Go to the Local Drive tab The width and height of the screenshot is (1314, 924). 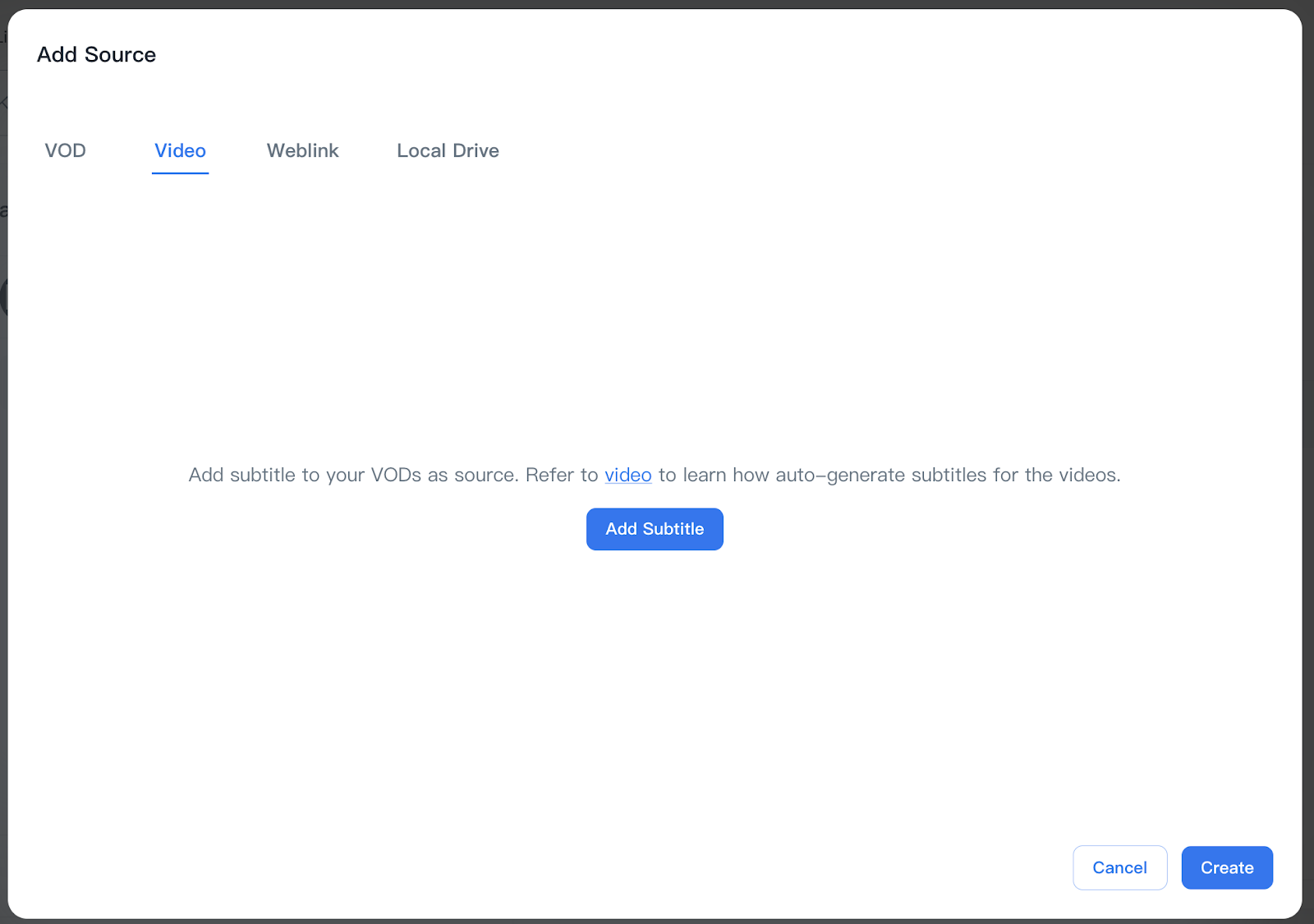(x=448, y=151)
